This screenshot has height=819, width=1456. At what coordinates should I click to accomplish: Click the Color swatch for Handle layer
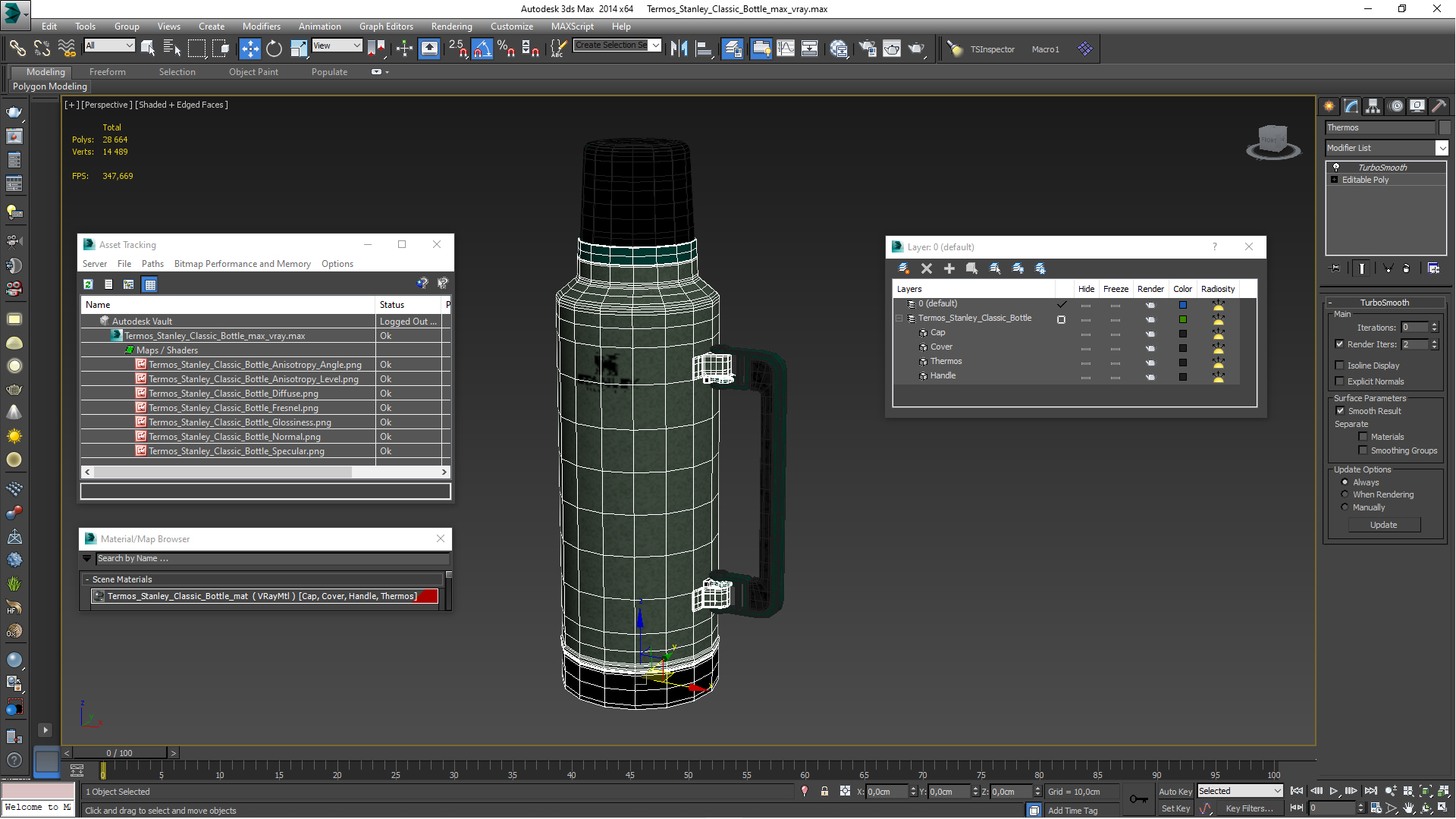coord(1182,375)
